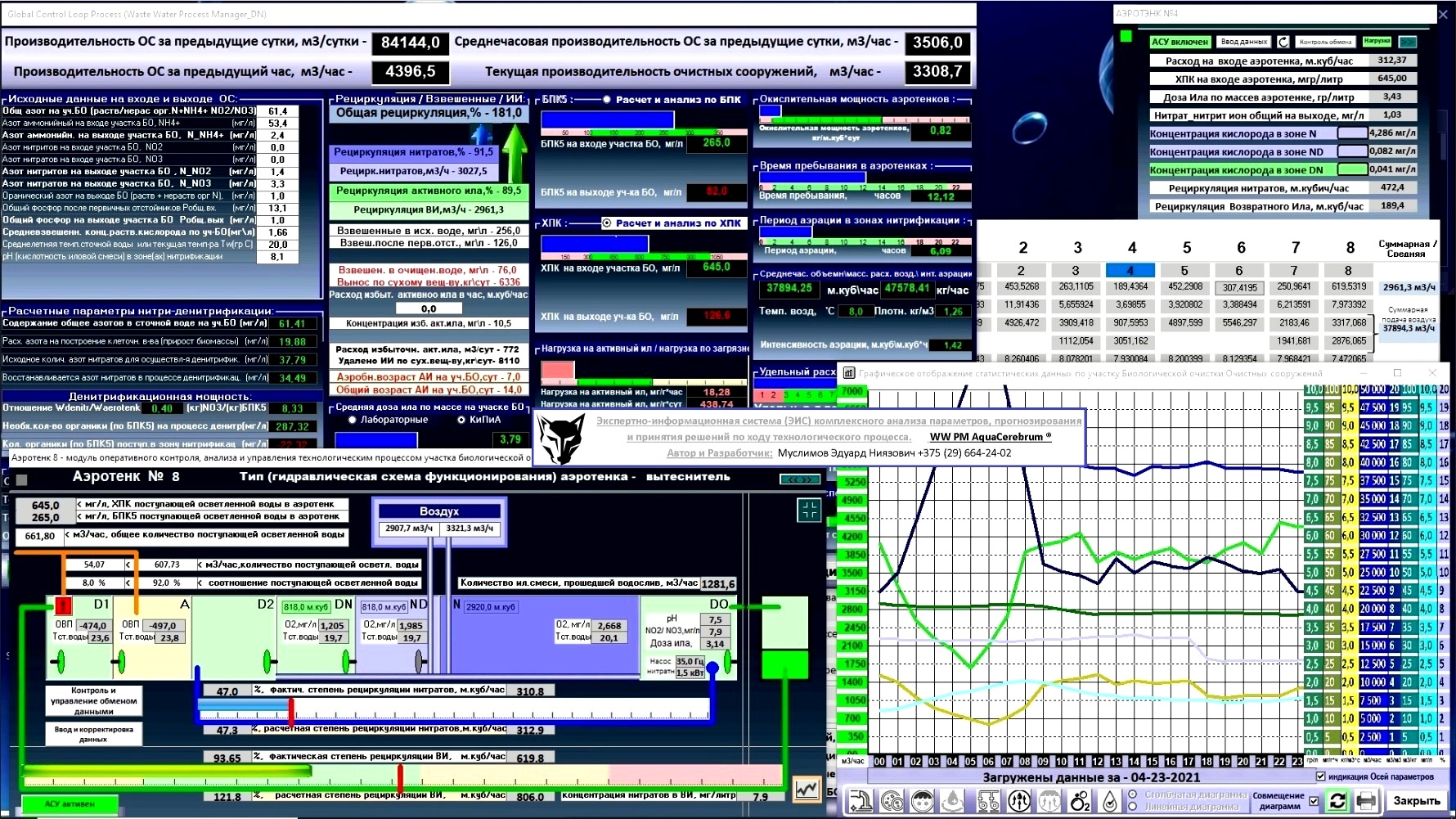Toggle индикация Осей параметров checkbox
The height and width of the screenshot is (819, 1456).
[x=1320, y=776]
